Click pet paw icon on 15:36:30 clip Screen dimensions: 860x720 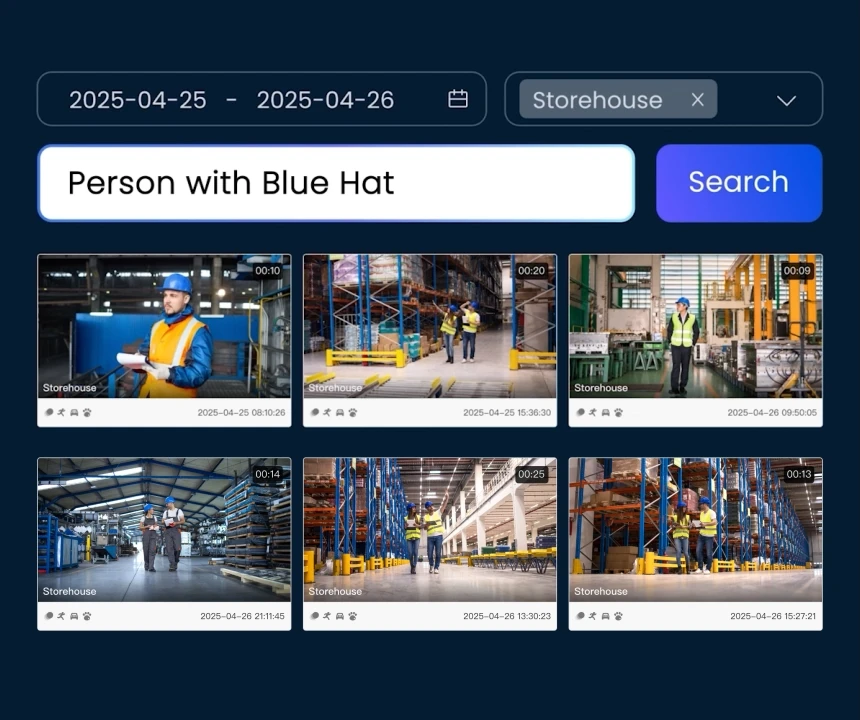tap(353, 412)
